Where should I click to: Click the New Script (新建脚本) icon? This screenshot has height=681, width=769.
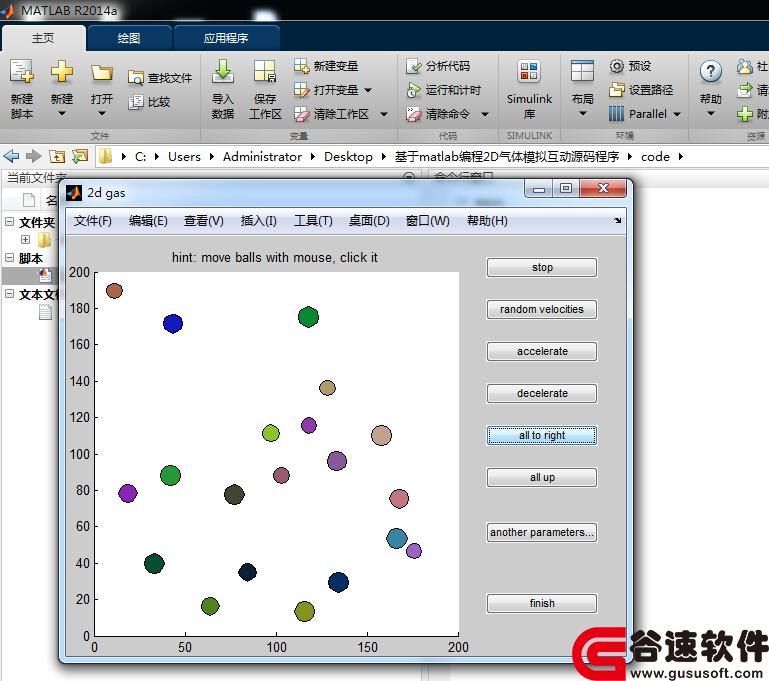point(22,72)
